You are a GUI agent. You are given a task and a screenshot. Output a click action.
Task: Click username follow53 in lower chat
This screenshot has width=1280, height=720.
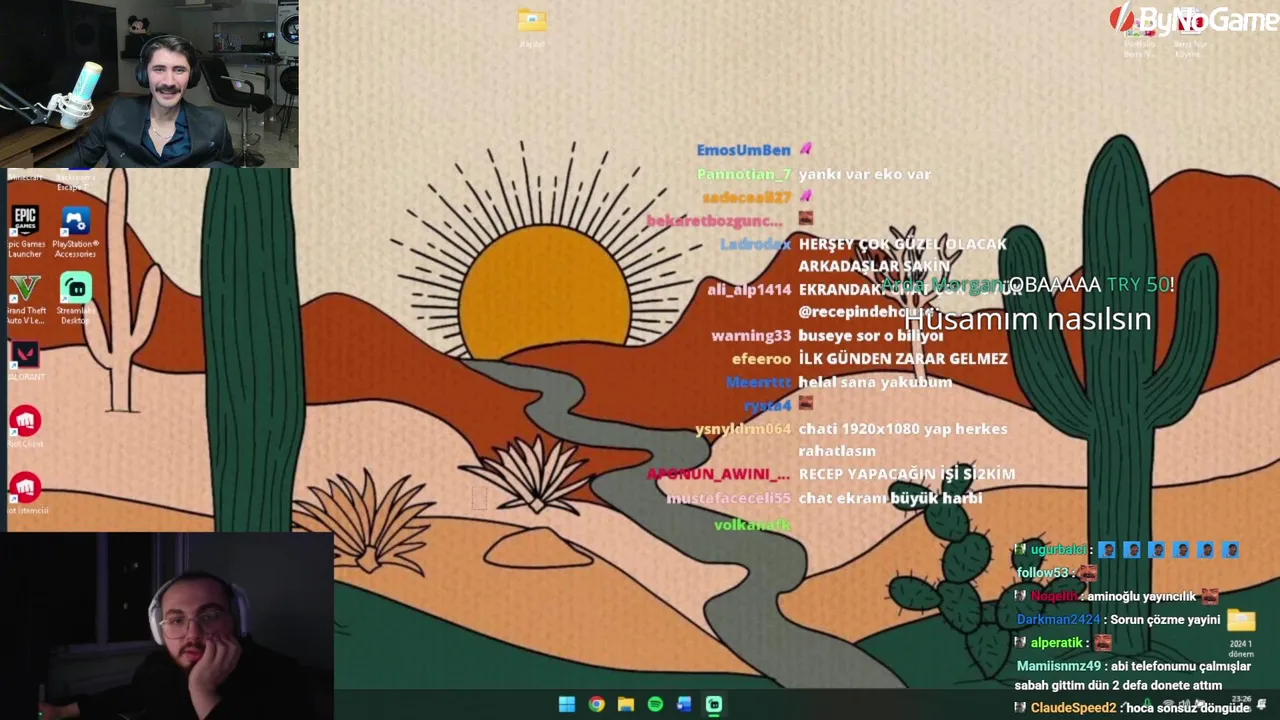pos(1042,573)
